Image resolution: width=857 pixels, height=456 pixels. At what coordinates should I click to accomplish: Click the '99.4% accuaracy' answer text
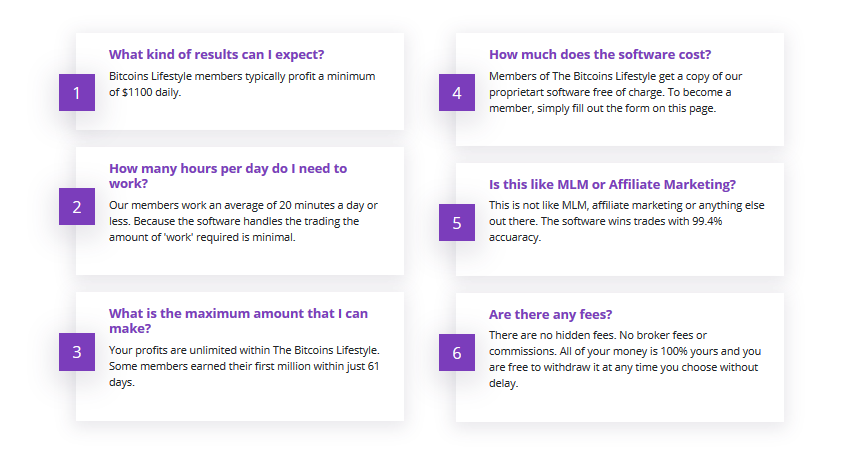(x=606, y=229)
